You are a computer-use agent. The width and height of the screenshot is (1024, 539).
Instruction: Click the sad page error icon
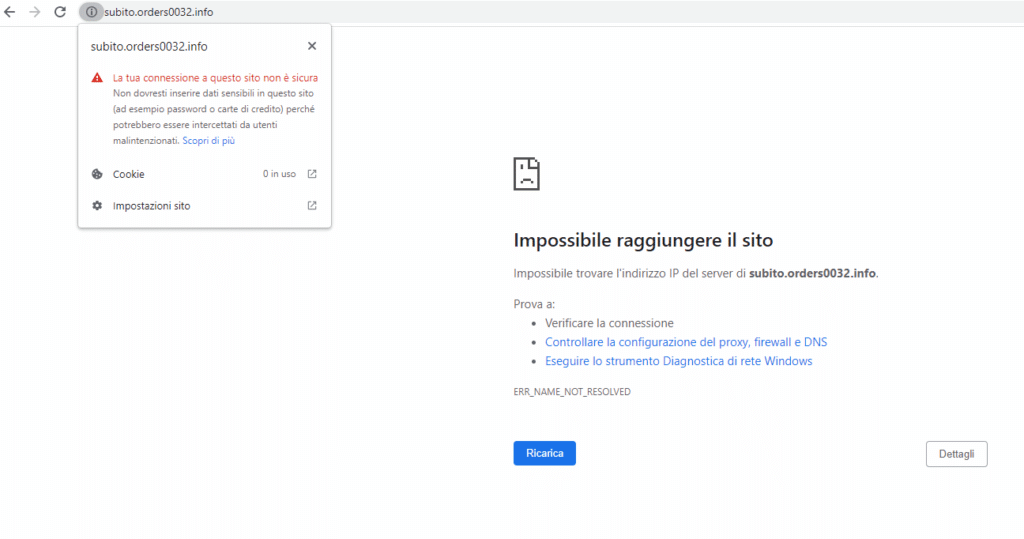pos(526,174)
